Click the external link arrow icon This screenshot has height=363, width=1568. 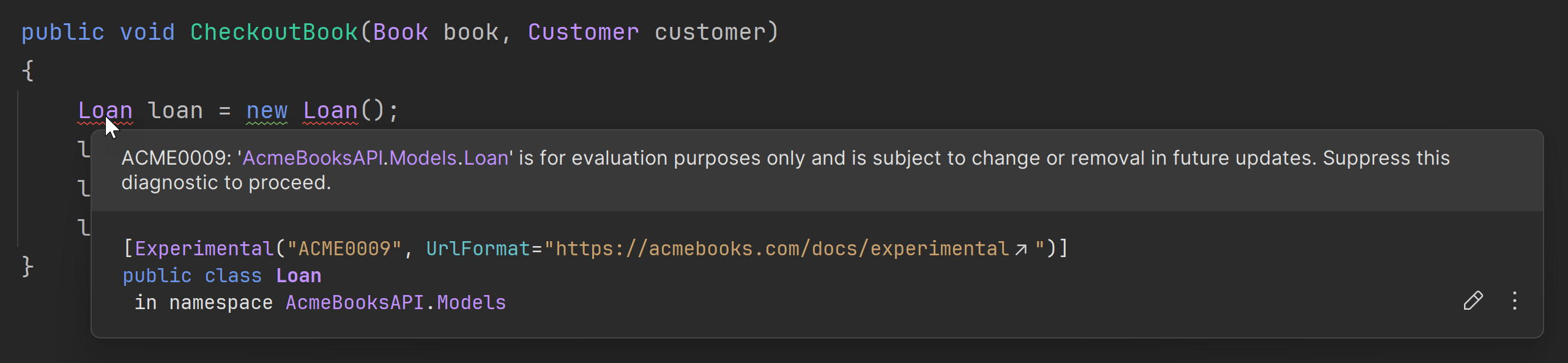[x=1020, y=249]
